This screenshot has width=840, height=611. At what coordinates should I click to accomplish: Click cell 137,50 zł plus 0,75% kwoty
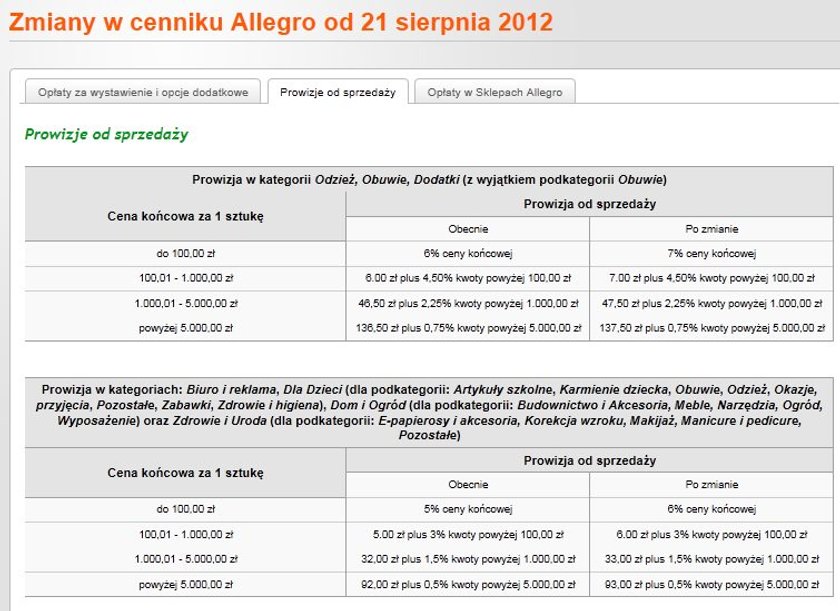[711, 328]
